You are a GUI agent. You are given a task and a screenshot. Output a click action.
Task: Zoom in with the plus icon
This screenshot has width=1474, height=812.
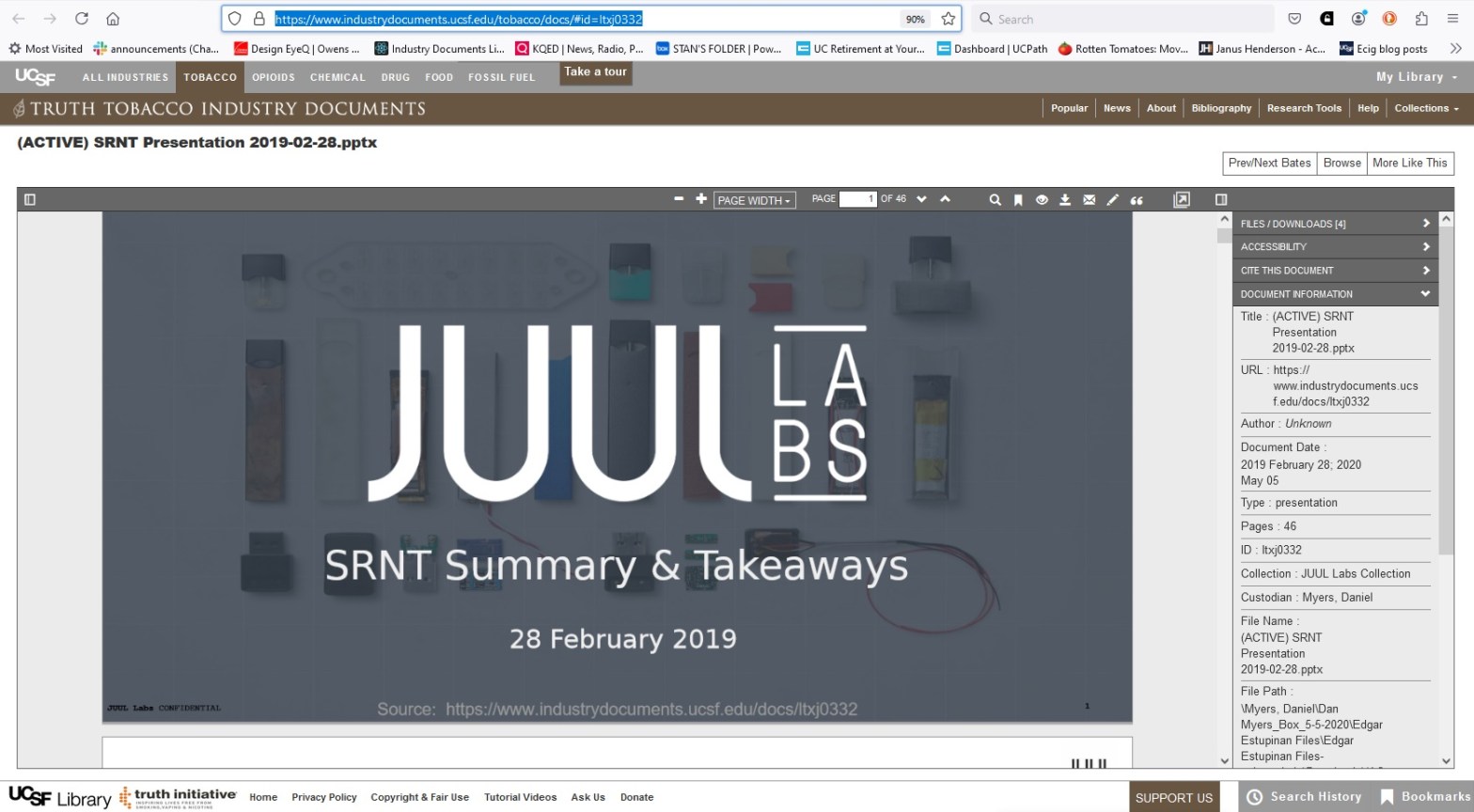point(700,199)
